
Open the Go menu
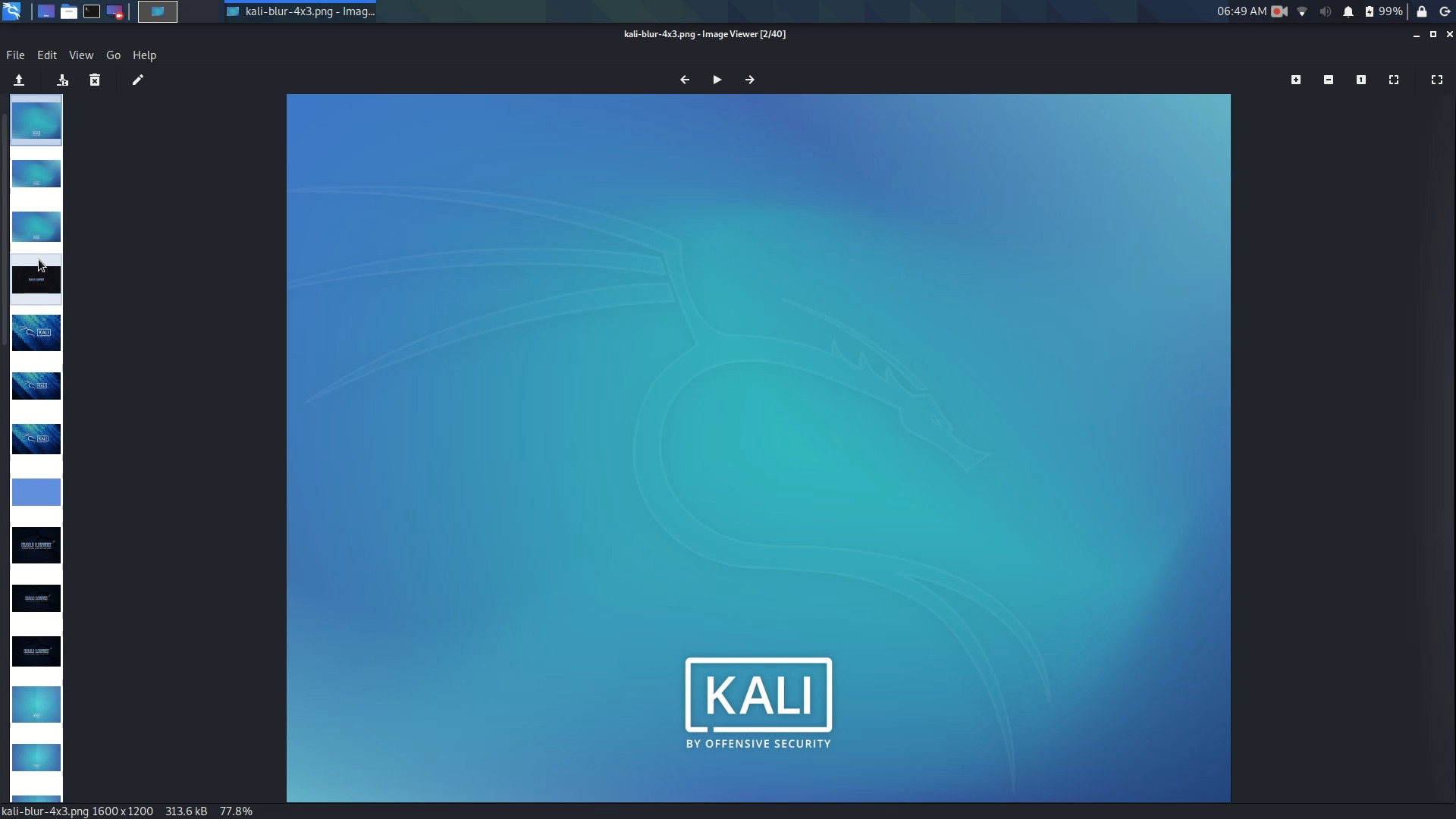(x=113, y=55)
